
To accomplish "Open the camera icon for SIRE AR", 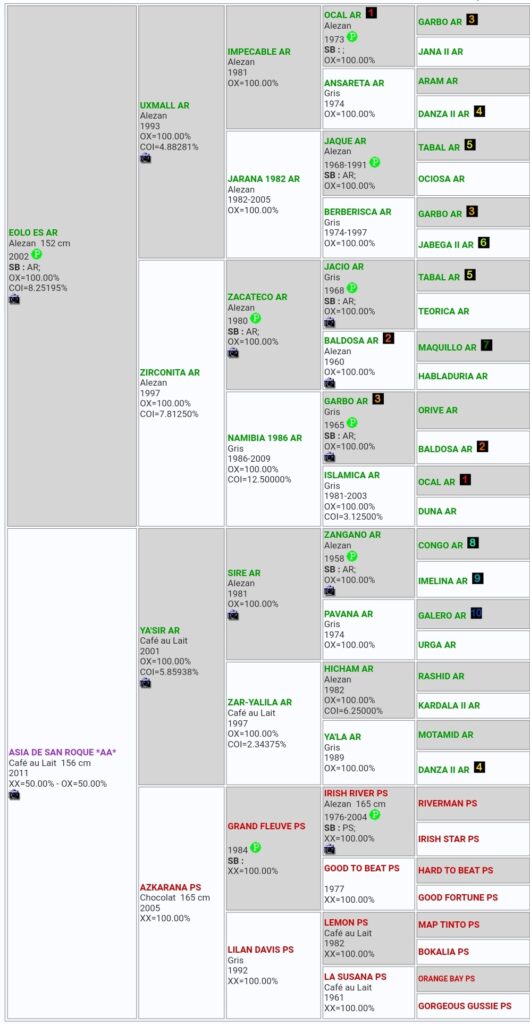I will click(233, 615).
